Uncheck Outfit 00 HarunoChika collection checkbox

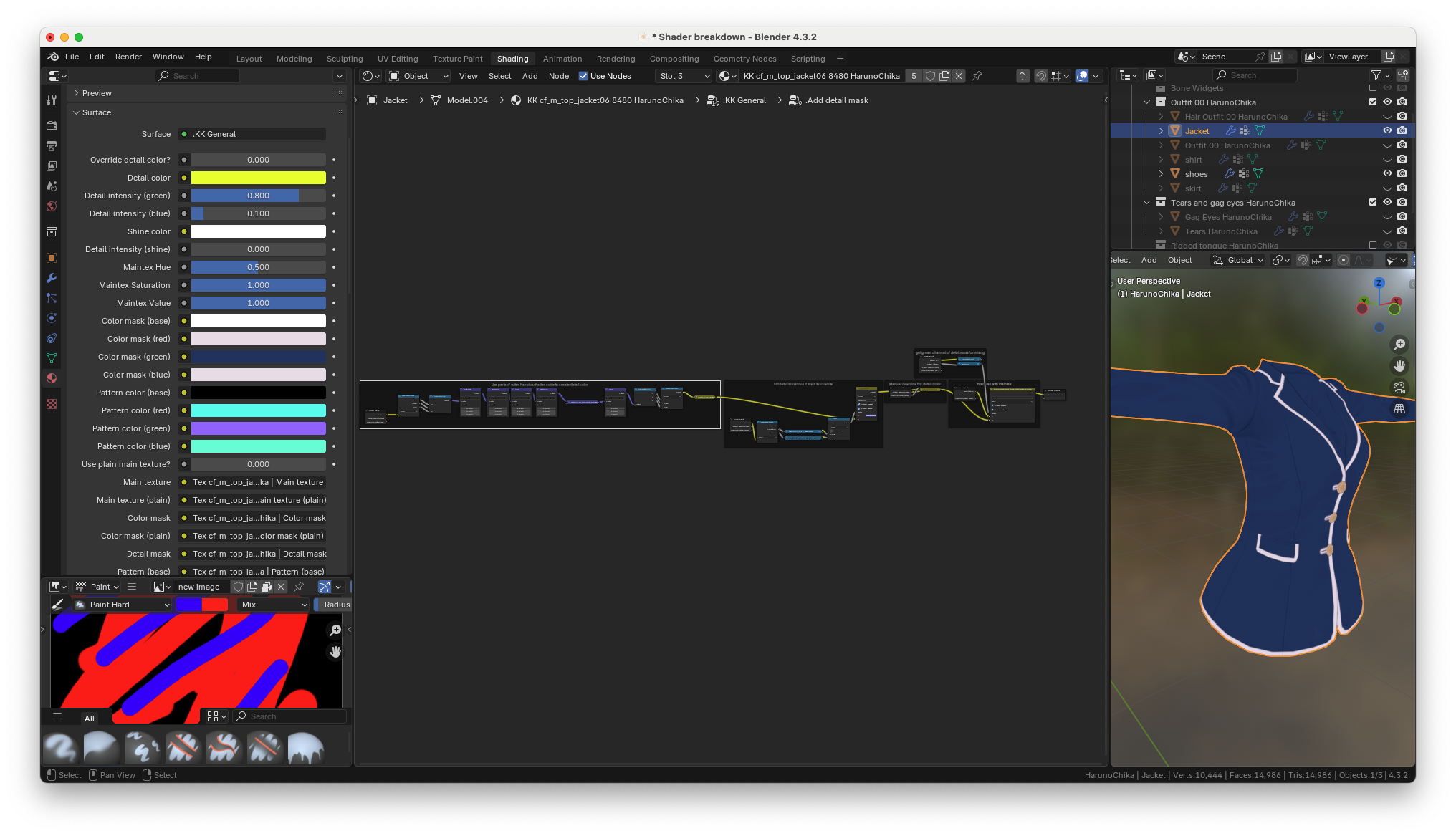1373,102
